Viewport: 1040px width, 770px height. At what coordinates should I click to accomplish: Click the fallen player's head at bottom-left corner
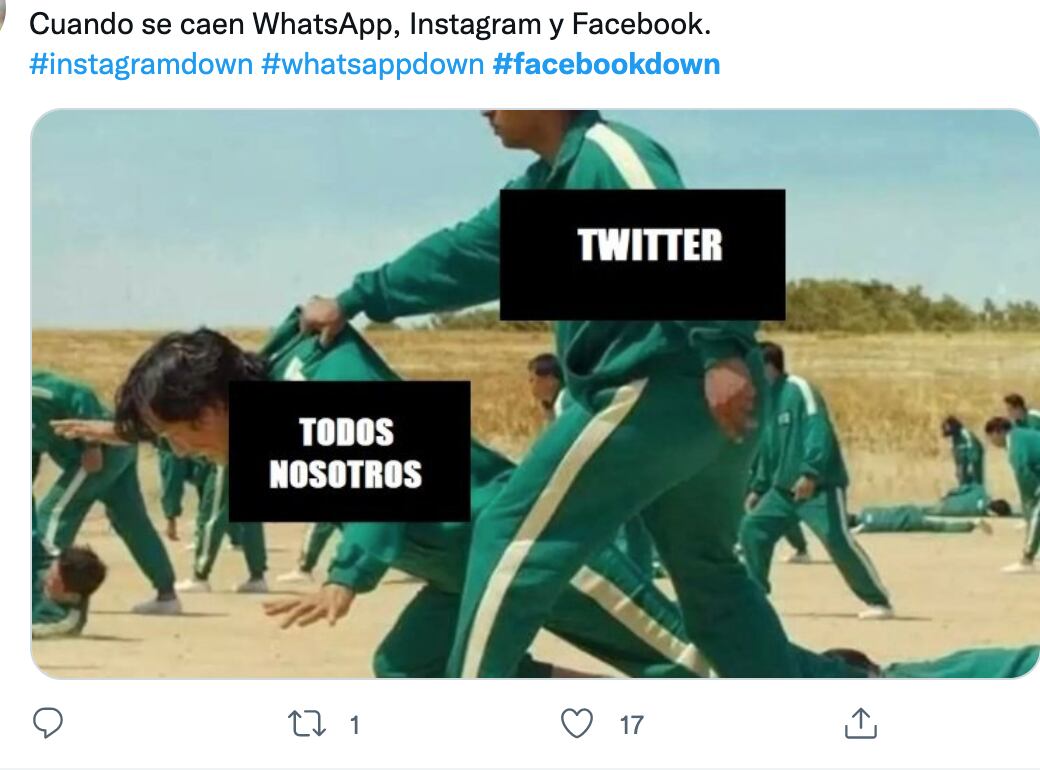tap(78, 572)
